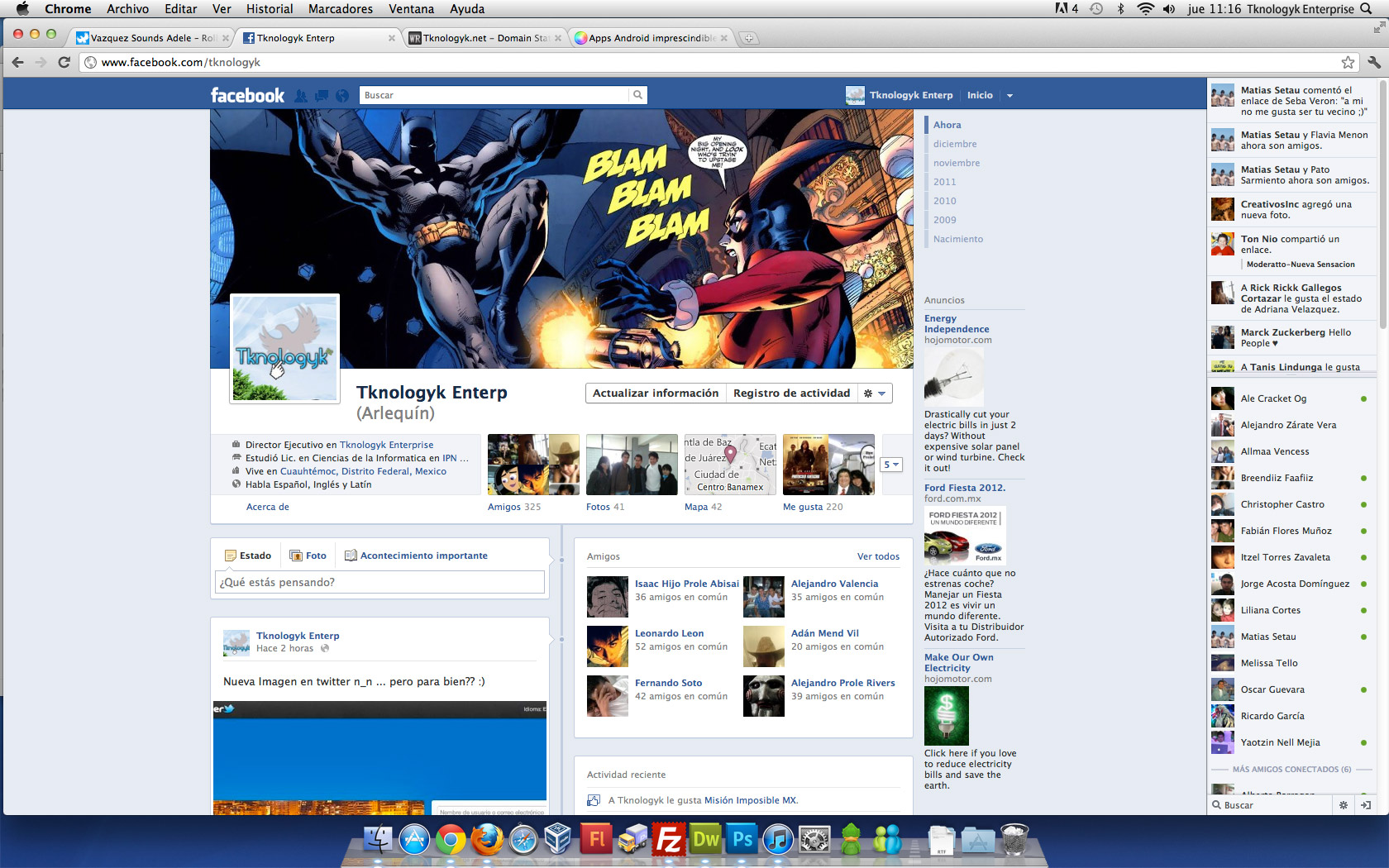This screenshot has height=868, width=1389.
Task: Open Facebook friend requests icon
Action: click(x=301, y=96)
